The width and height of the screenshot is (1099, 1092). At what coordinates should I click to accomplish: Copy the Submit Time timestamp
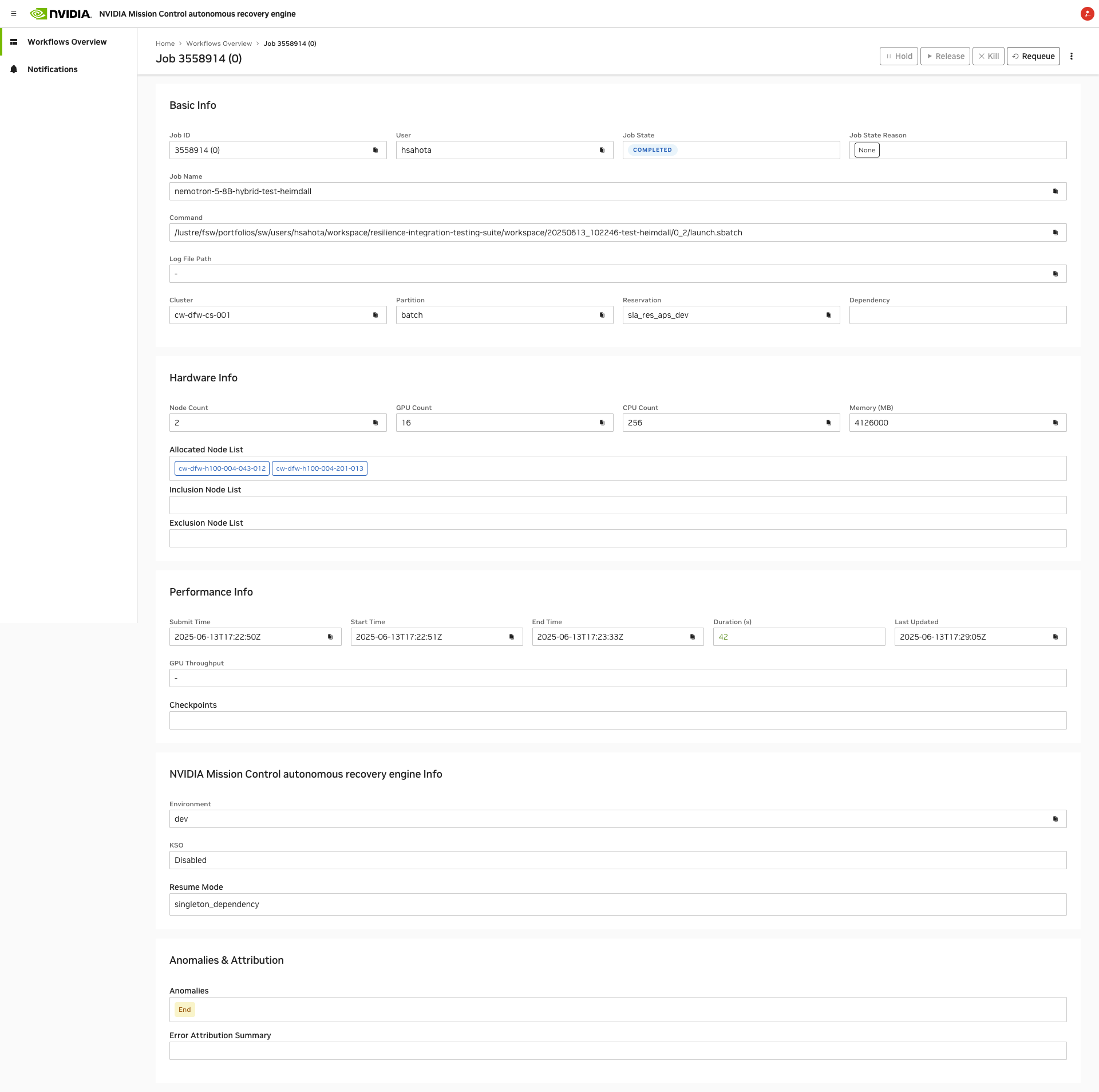(x=330, y=637)
